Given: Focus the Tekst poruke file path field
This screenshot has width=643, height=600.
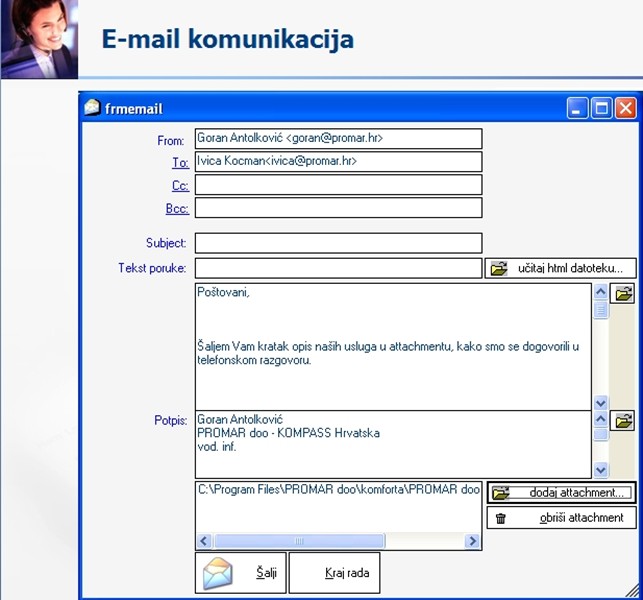Looking at the screenshot, I should [338, 268].
